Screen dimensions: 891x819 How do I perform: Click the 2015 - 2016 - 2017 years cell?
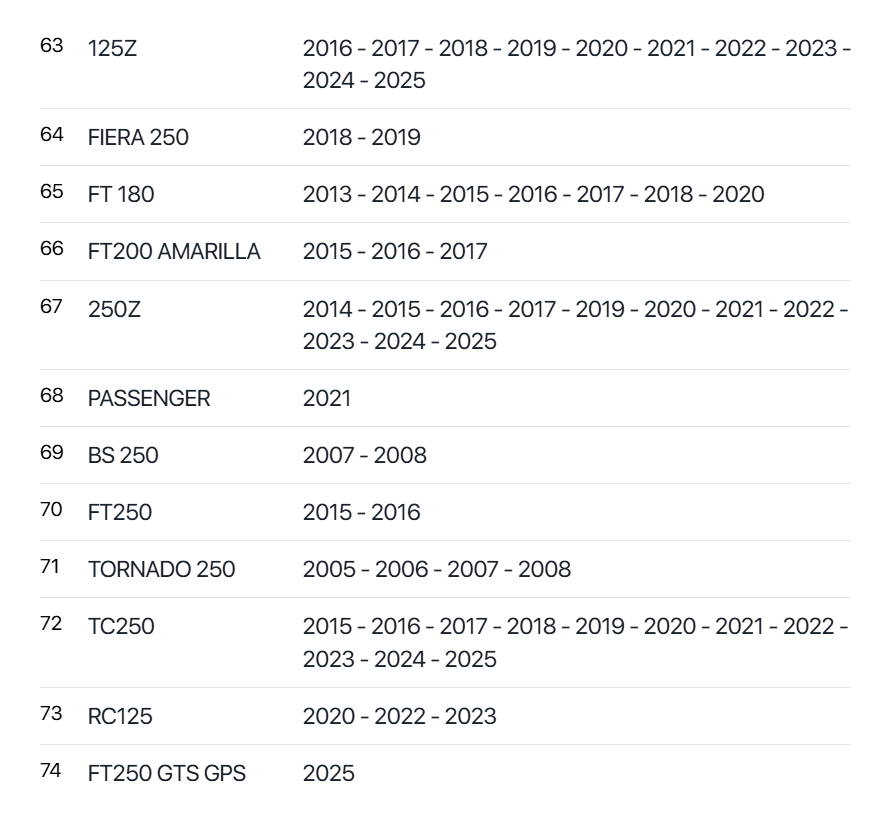pos(395,251)
